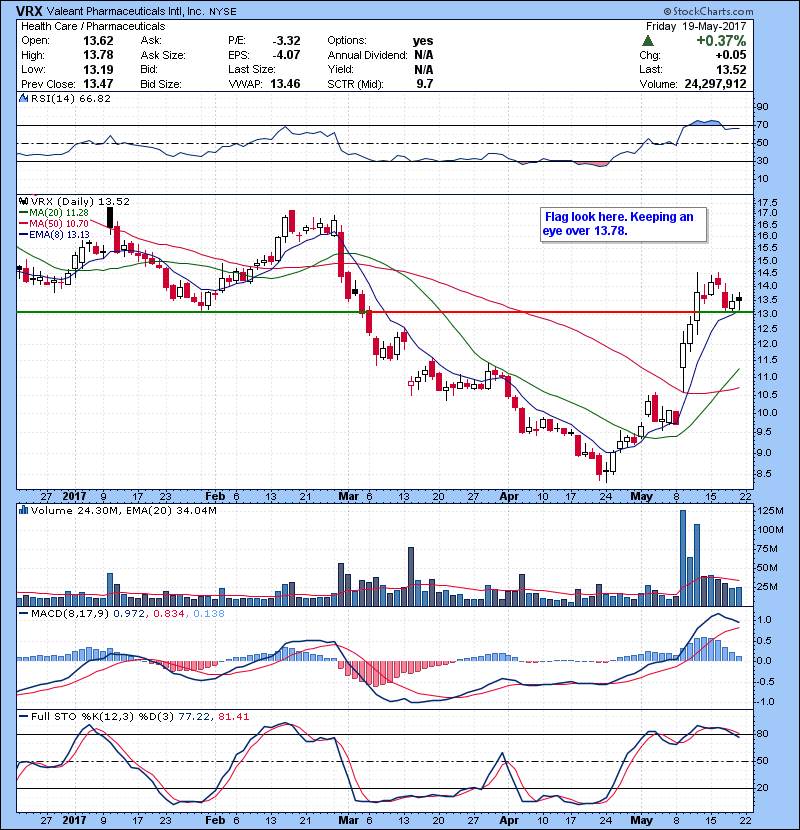Viewport: 800px width, 830px height.
Task: Click the MA(50) 10.70 legend entry
Action: click(53, 223)
